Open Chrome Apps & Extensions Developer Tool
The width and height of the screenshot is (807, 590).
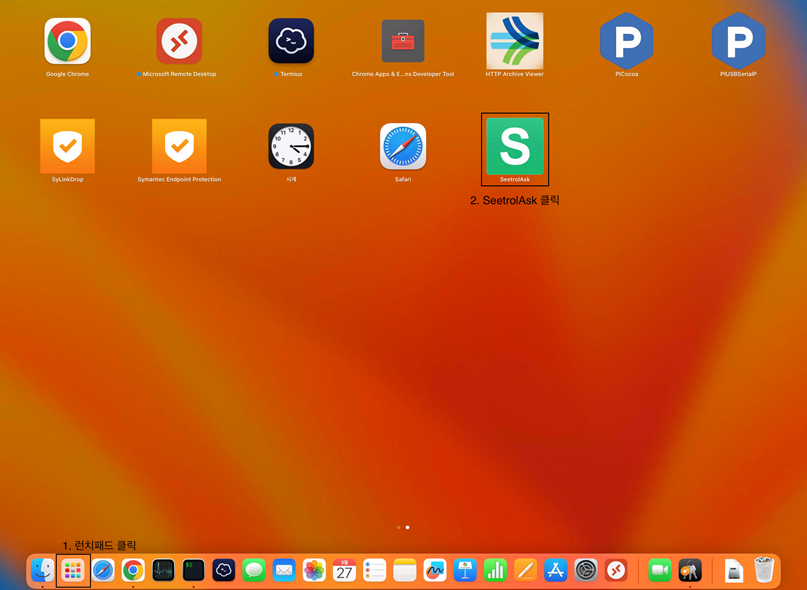tap(403, 42)
